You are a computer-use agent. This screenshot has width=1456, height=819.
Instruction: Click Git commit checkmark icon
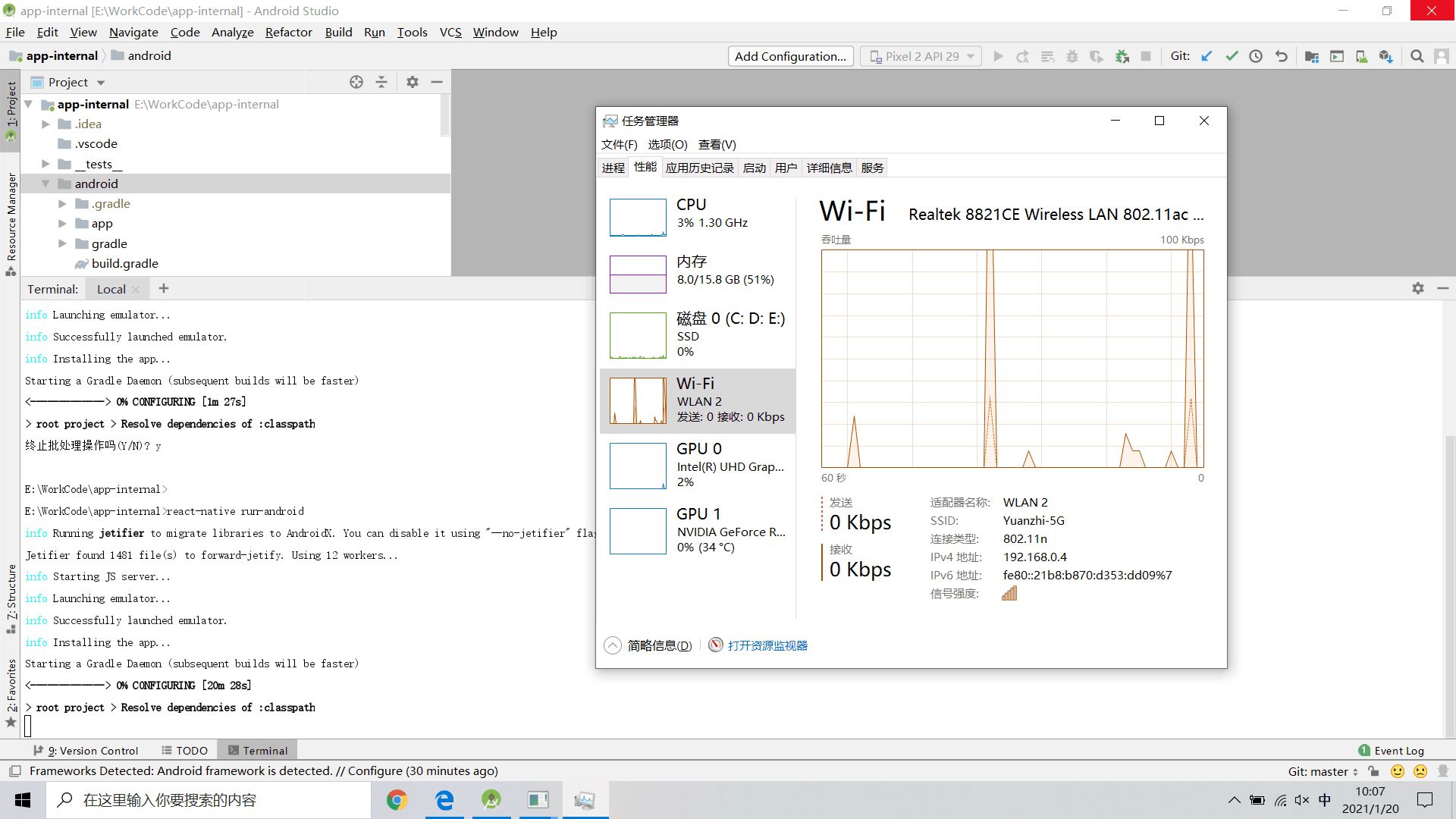click(1232, 56)
